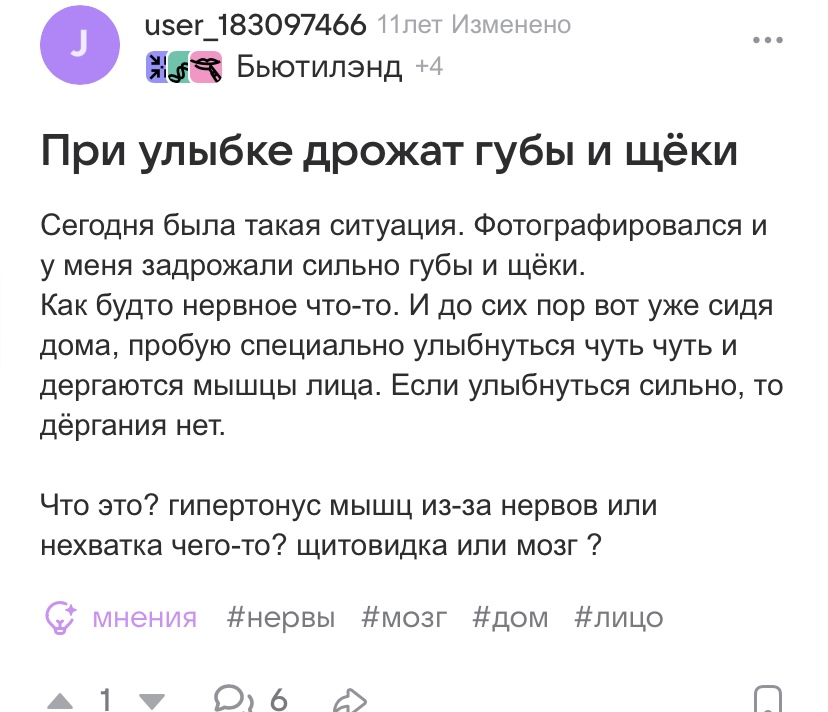Open the #нервы hashtag
This screenshot has height=712, width=828.
point(281,617)
